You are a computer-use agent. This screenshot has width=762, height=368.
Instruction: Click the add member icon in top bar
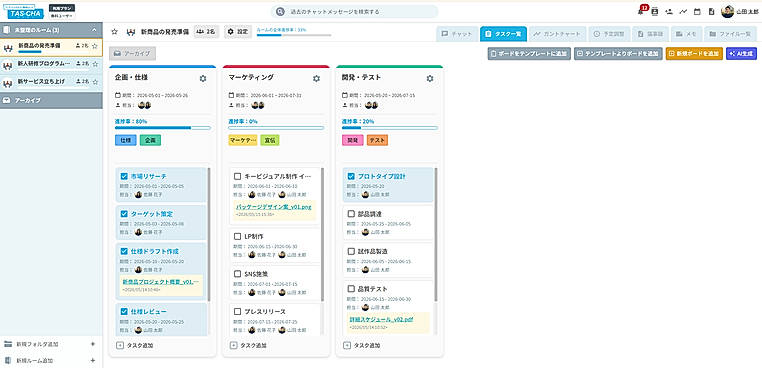click(669, 11)
